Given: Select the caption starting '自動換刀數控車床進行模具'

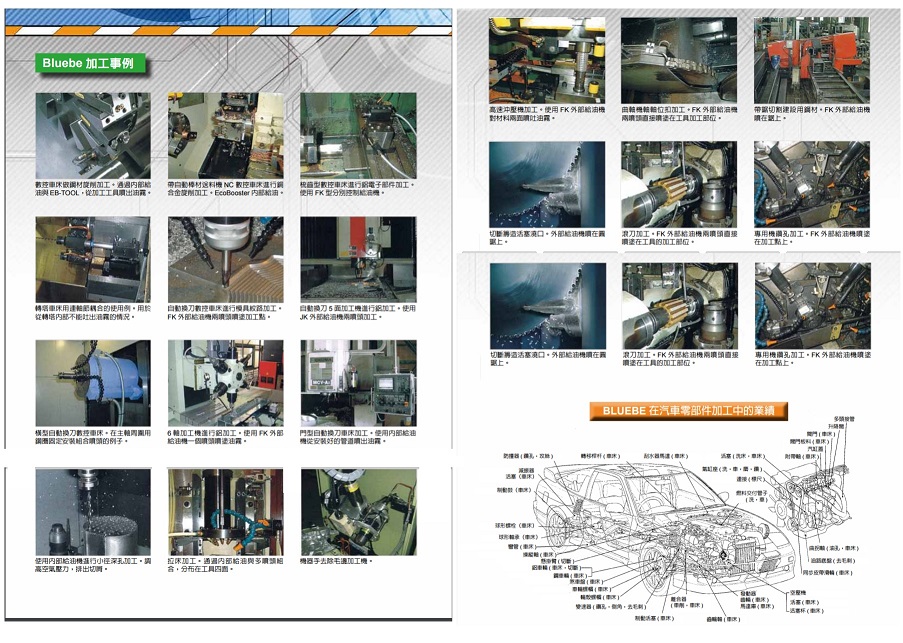Looking at the screenshot, I should pyautogui.click(x=226, y=313).
